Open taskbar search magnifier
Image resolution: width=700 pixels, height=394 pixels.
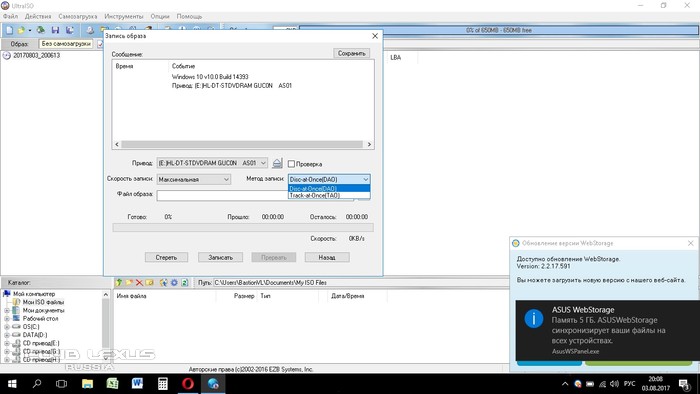37,384
